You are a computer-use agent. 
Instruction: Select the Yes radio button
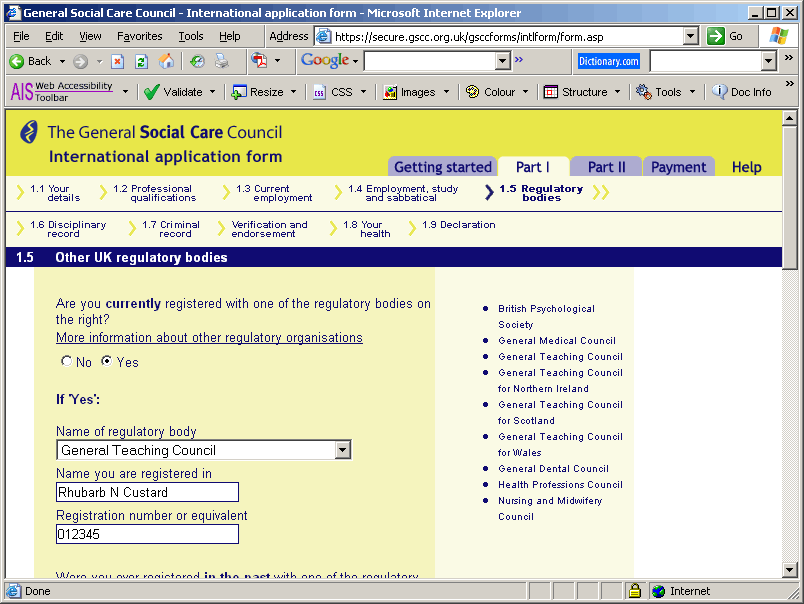pyautogui.click(x=106, y=361)
